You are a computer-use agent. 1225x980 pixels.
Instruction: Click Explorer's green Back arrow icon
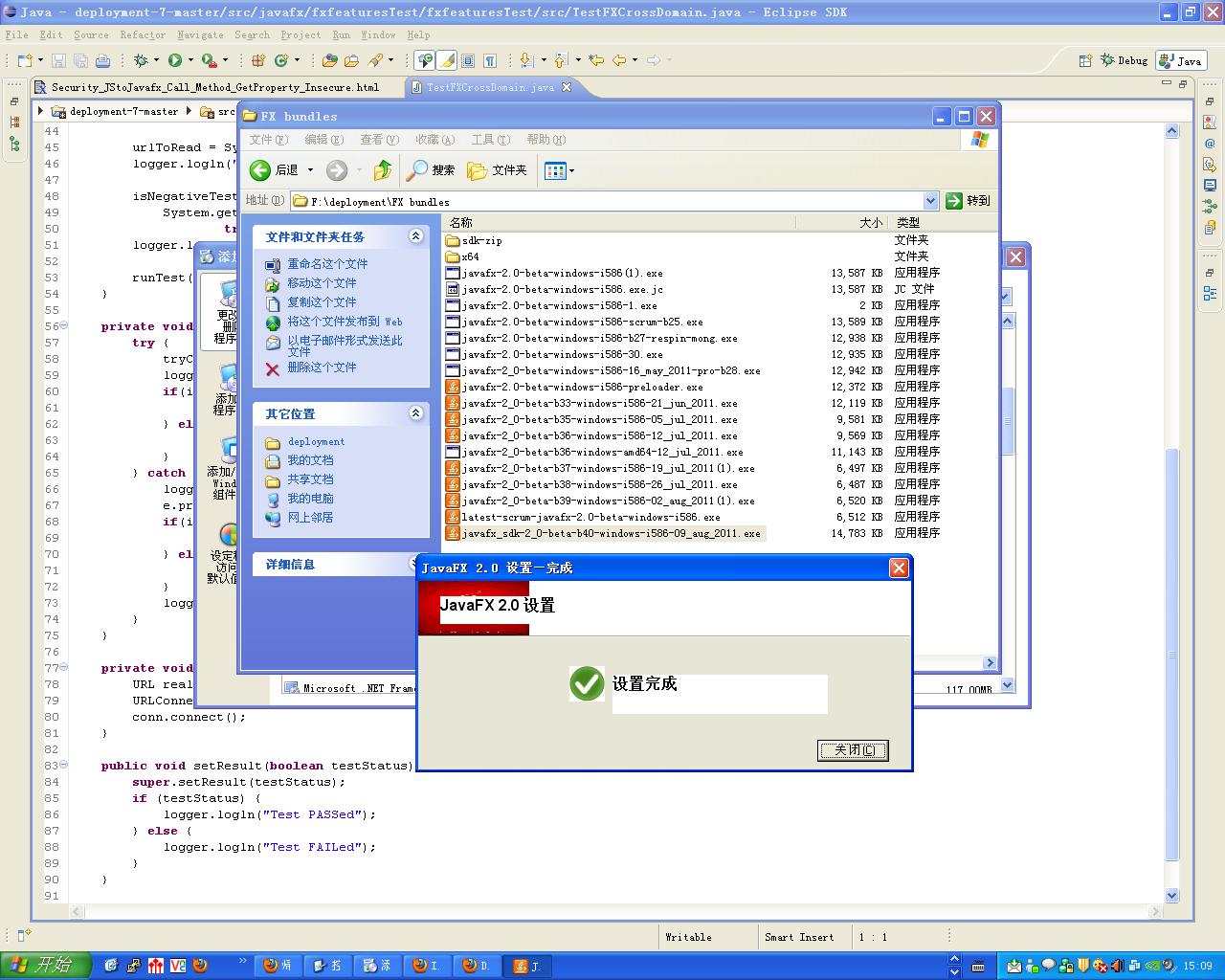(260, 170)
